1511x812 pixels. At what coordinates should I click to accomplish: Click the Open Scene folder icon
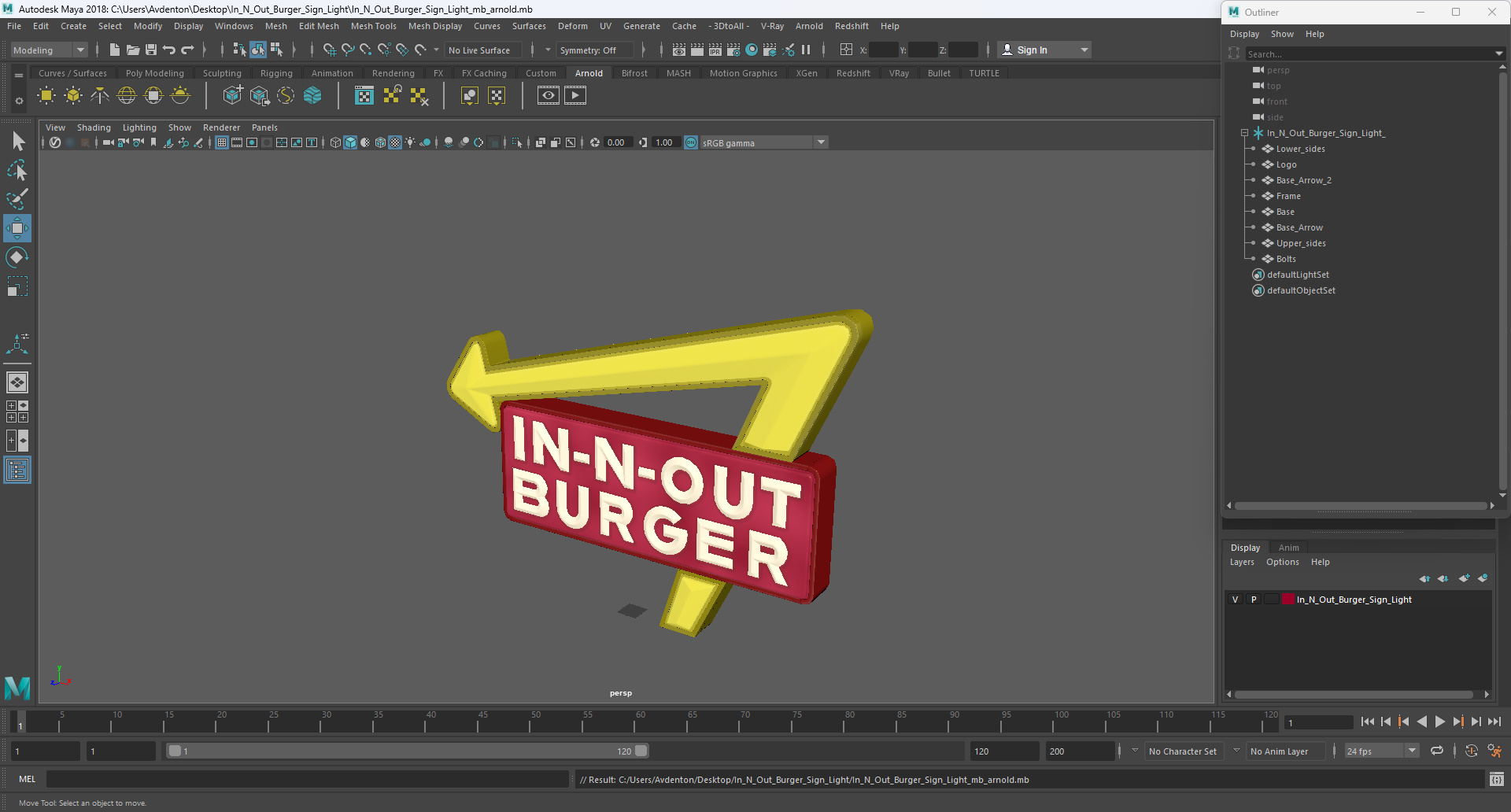point(133,50)
